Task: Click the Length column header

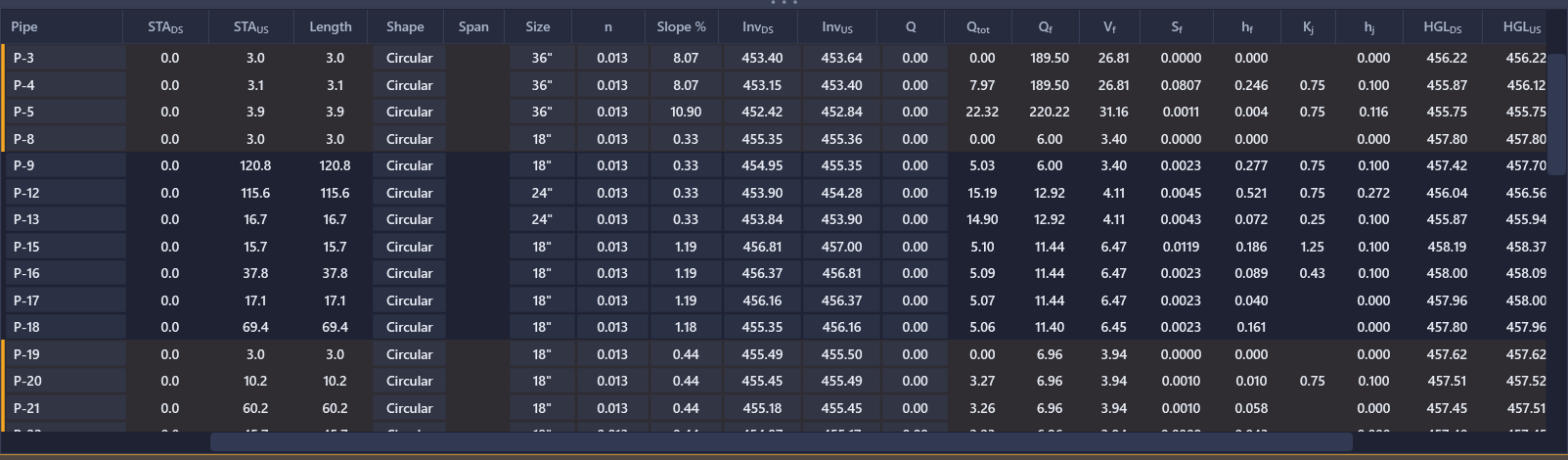Action: coord(331,26)
